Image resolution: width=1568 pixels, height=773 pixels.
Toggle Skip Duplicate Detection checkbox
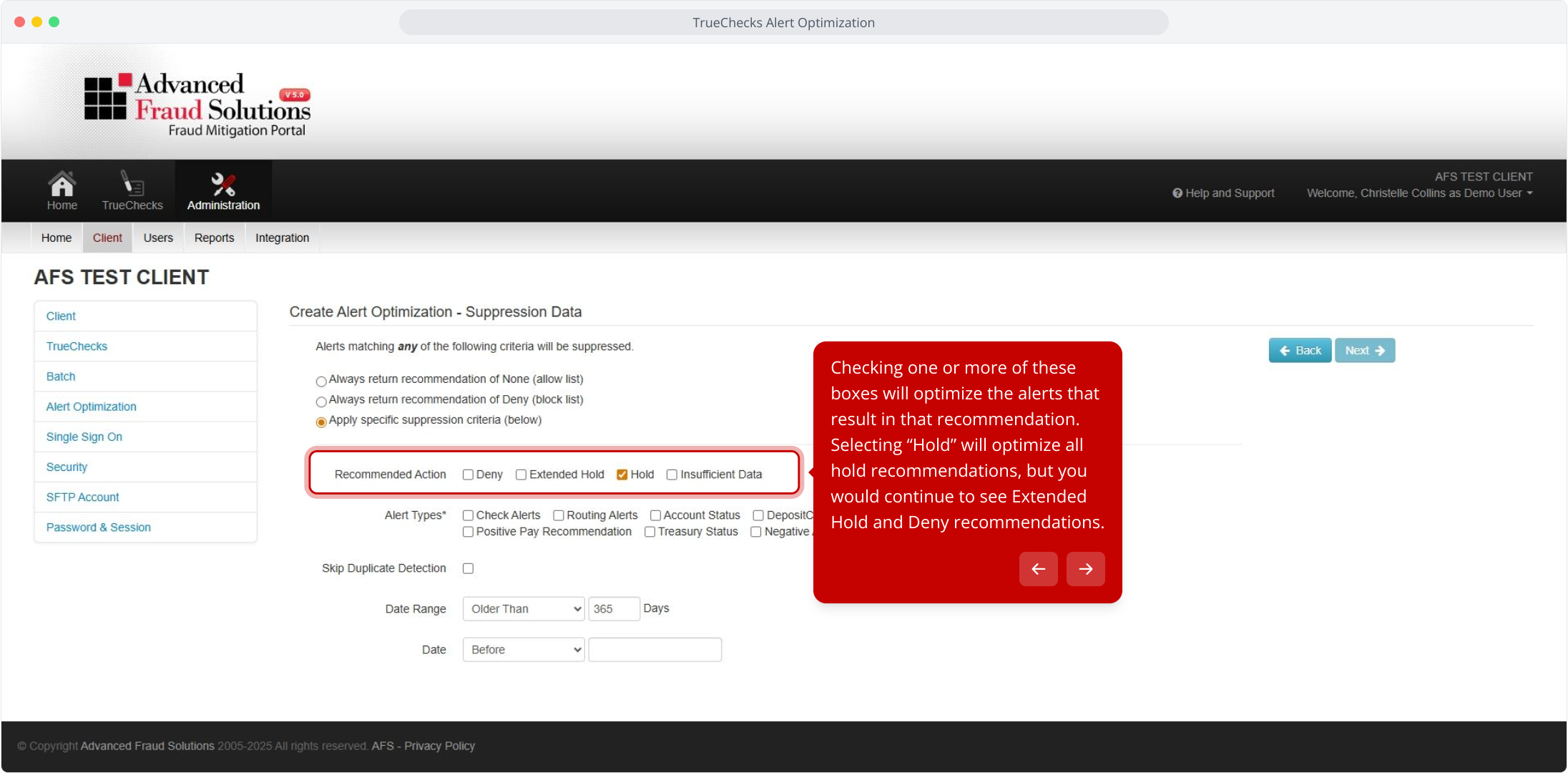(468, 568)
